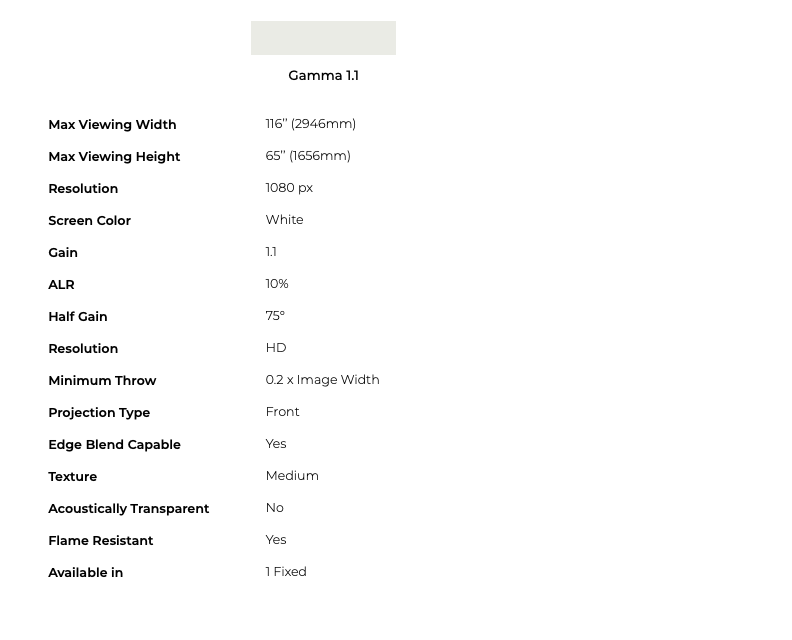The width and height of the screenshot is (792, 640).
Task: Click the 75° half gain value
Action: (x=275, y=316)
